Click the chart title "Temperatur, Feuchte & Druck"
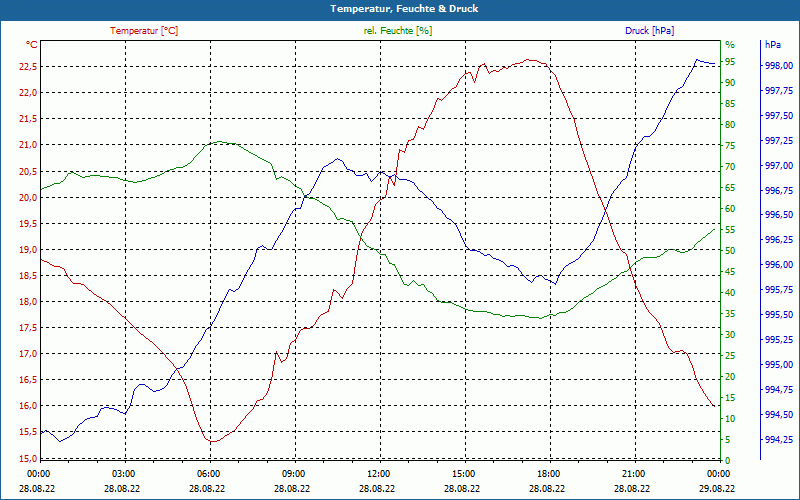Screen dimensions: 800x500 [x=404, y=9]
